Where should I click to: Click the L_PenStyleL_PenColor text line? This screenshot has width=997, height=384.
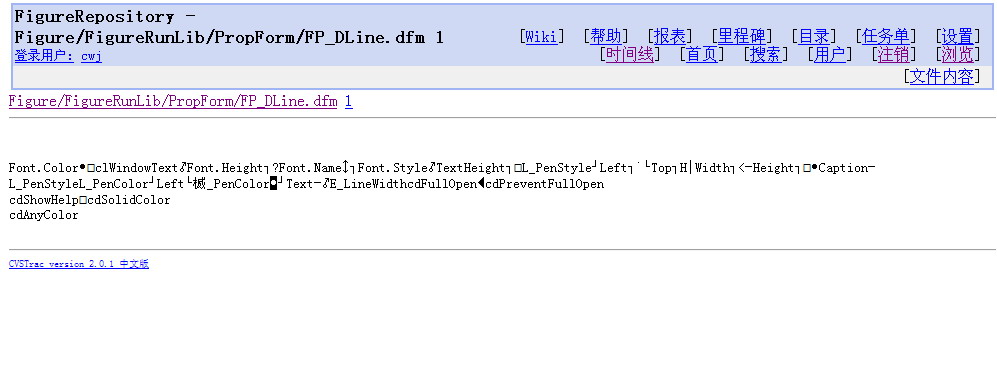[x=306, y=184]
